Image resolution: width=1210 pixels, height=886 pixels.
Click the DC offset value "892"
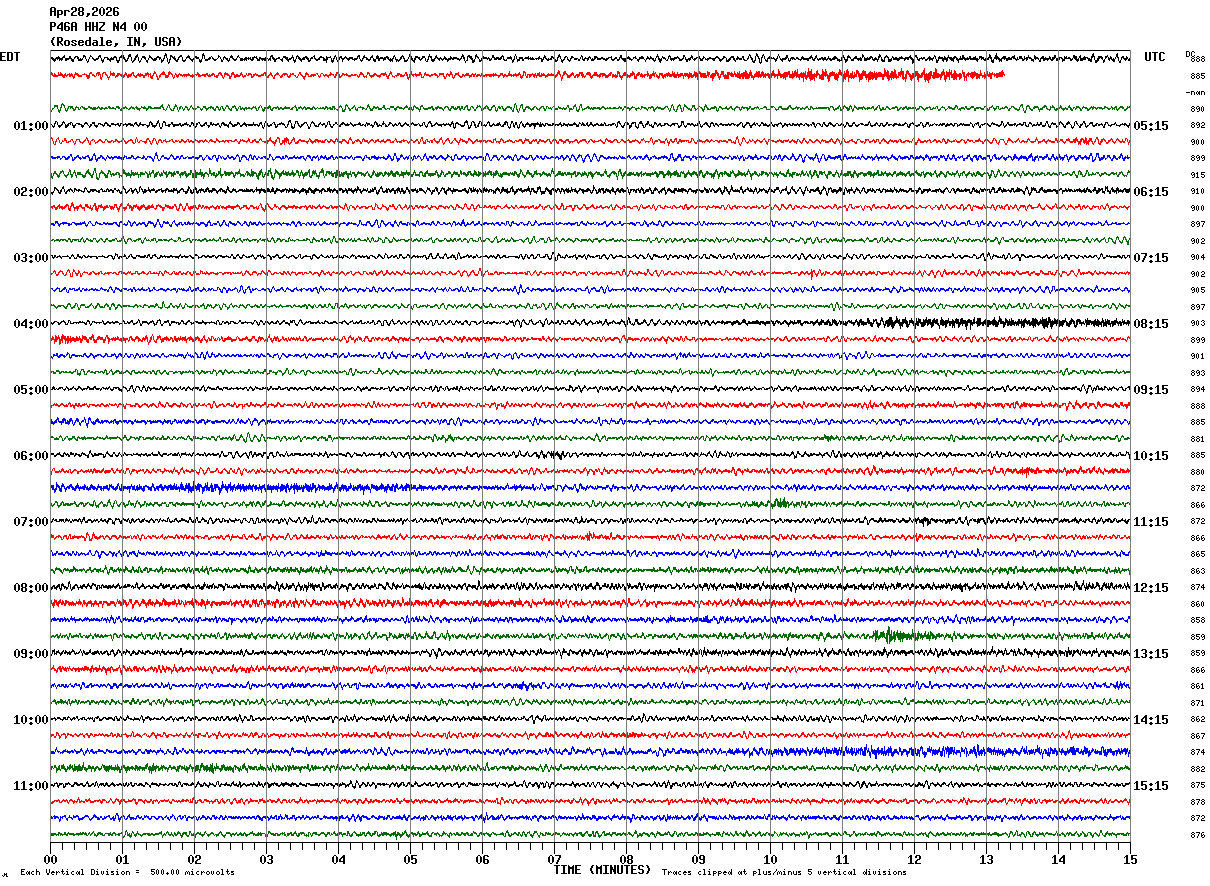[x=1197, y=125]
